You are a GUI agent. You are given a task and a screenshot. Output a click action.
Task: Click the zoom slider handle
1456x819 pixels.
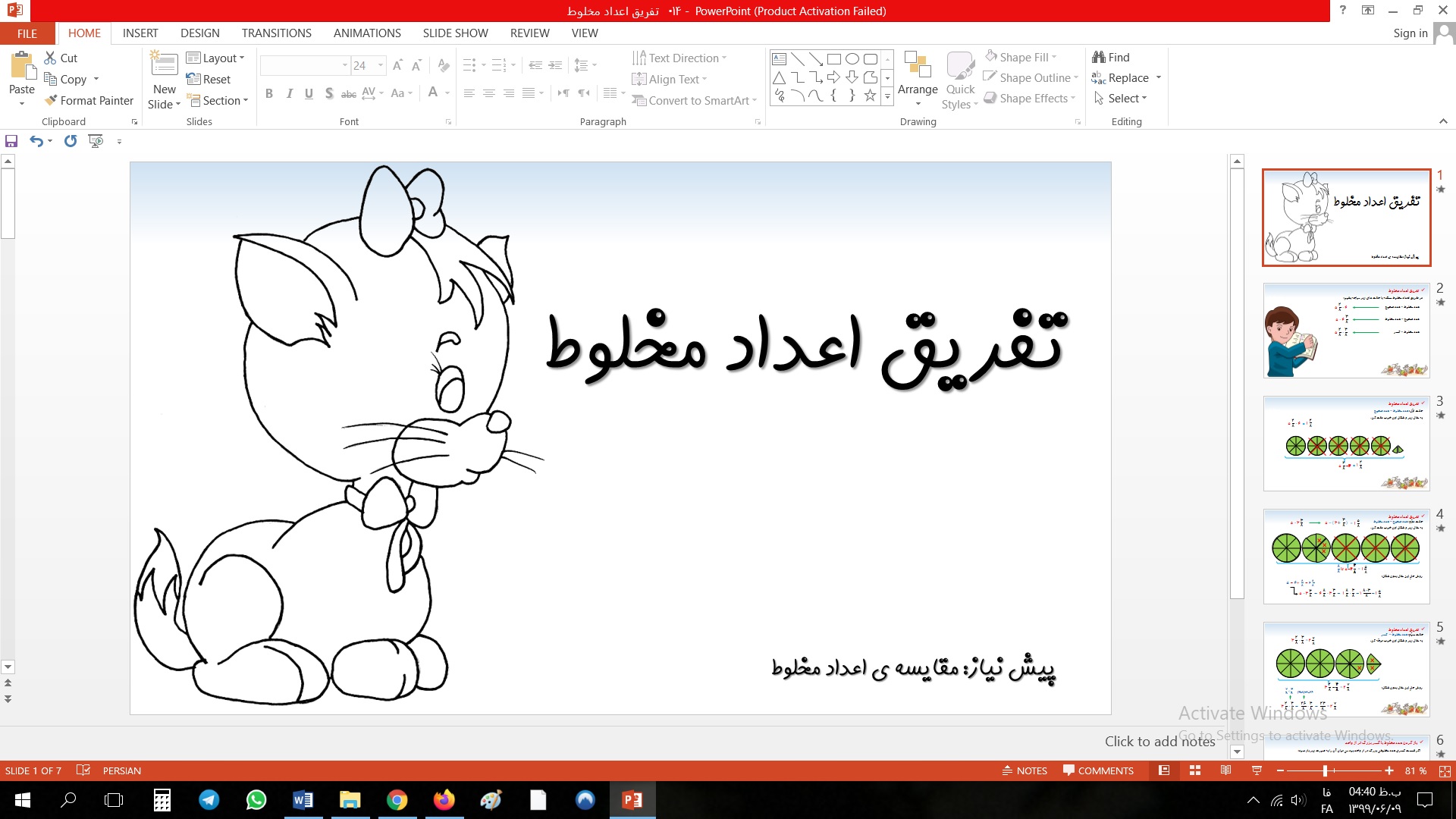[1325, 770]
